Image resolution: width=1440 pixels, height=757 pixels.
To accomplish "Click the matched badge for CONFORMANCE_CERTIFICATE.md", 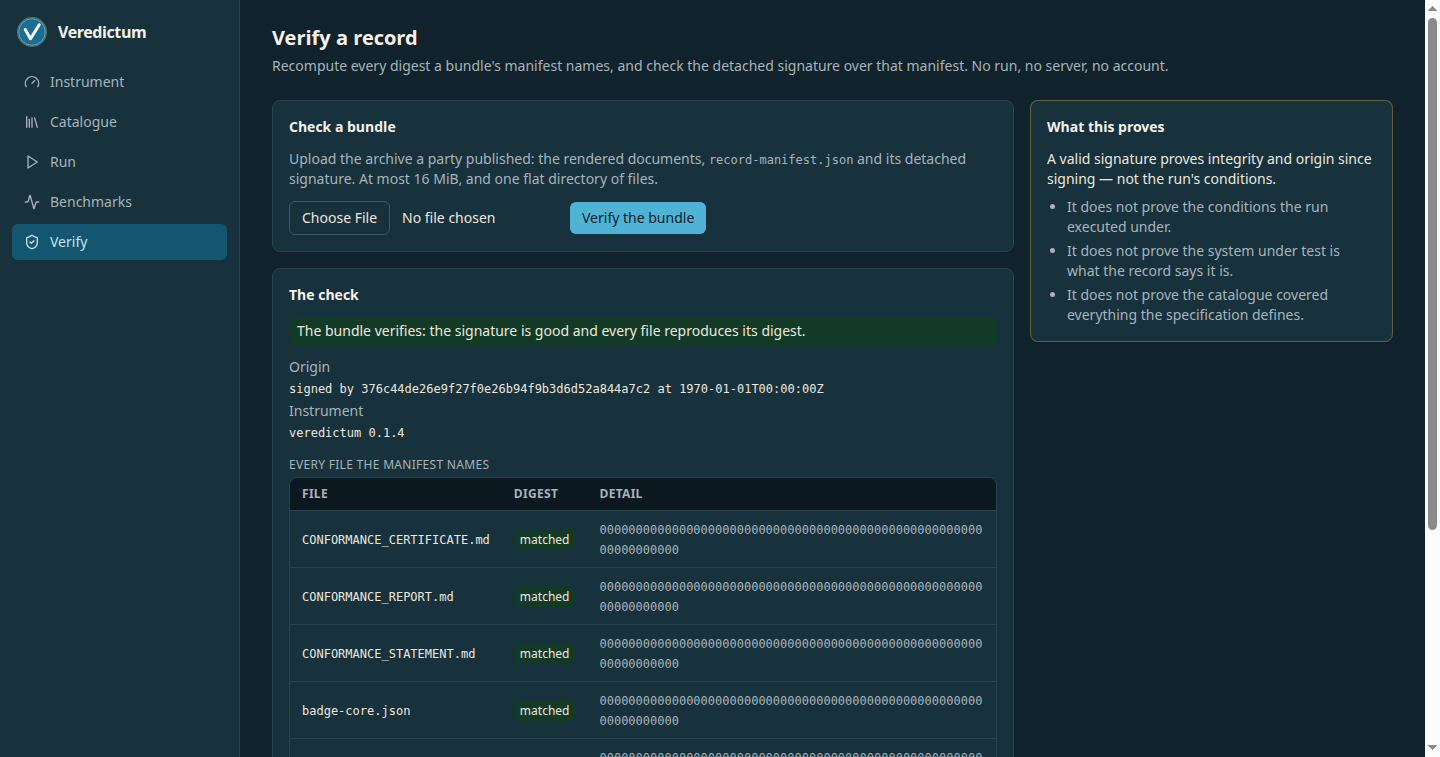I will pyautogui.click(x=544, y=540).
